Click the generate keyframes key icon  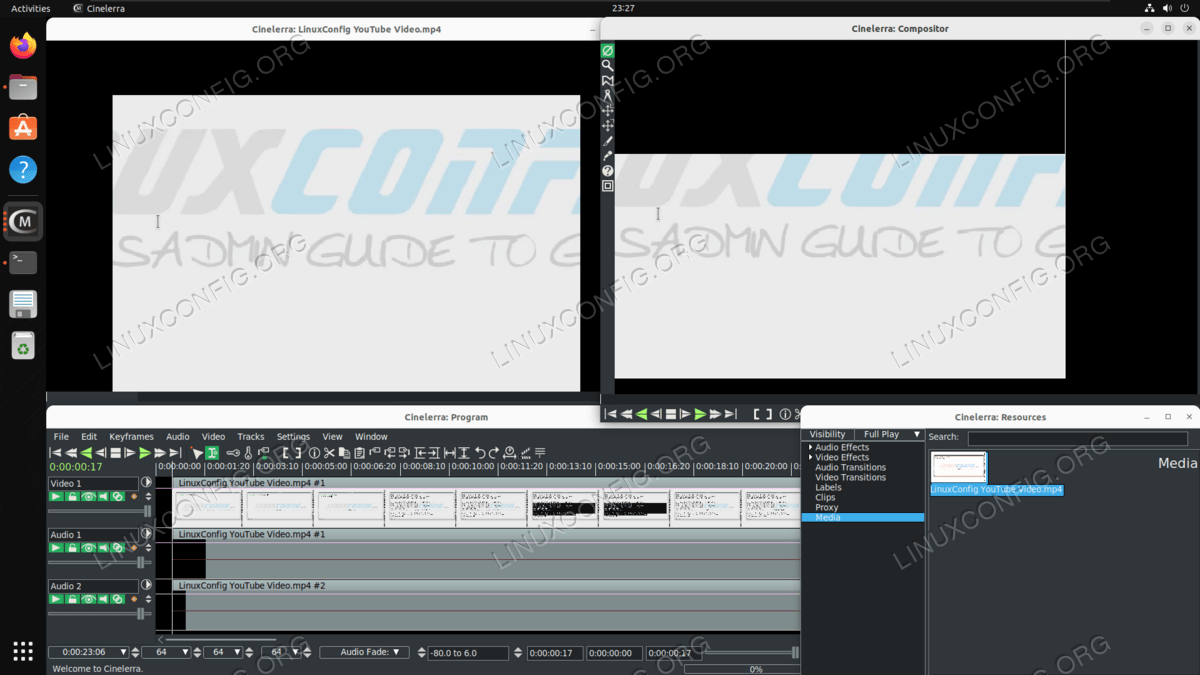coord(233,453)
